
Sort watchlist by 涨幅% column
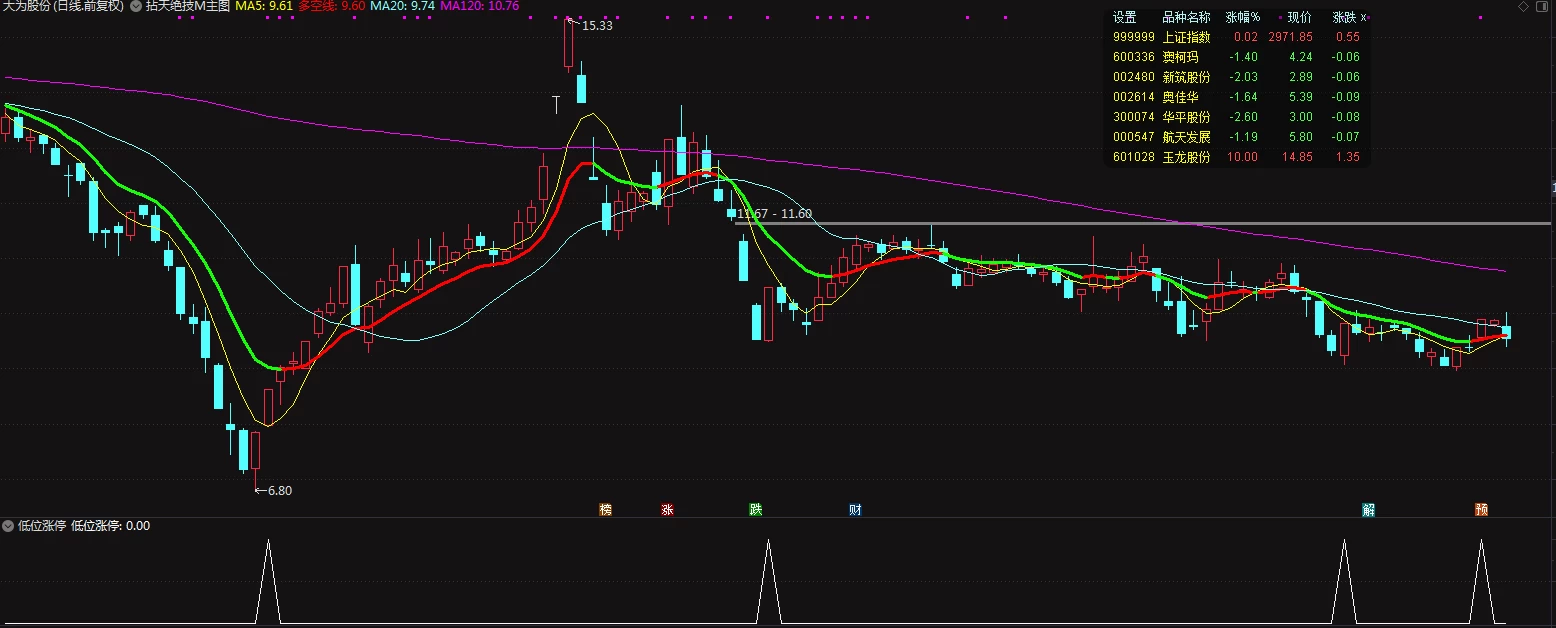click(1243, 17)
